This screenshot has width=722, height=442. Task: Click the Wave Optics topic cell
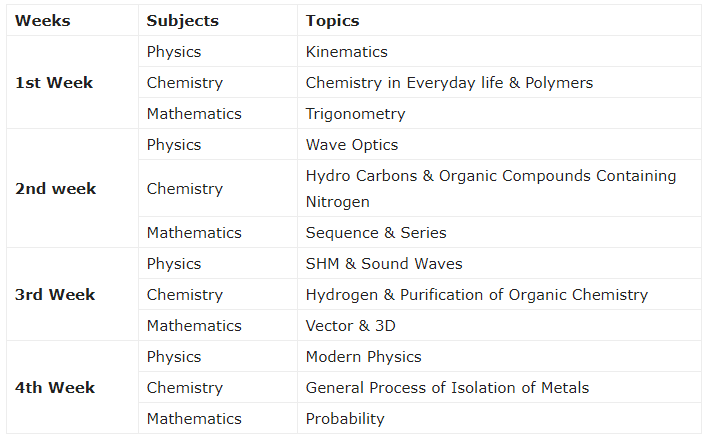pos(500,145)
